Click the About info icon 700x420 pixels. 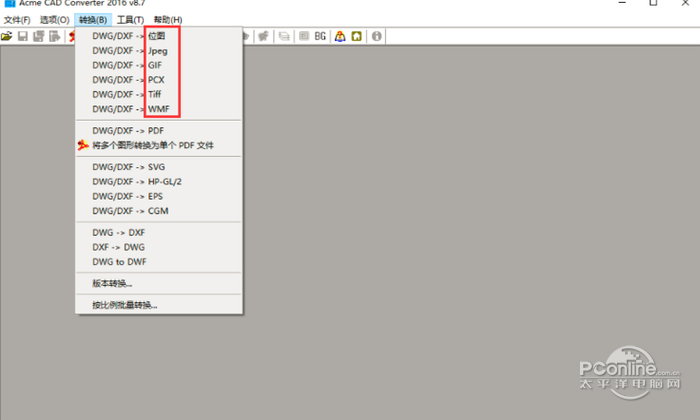click(x=377, y=36)
